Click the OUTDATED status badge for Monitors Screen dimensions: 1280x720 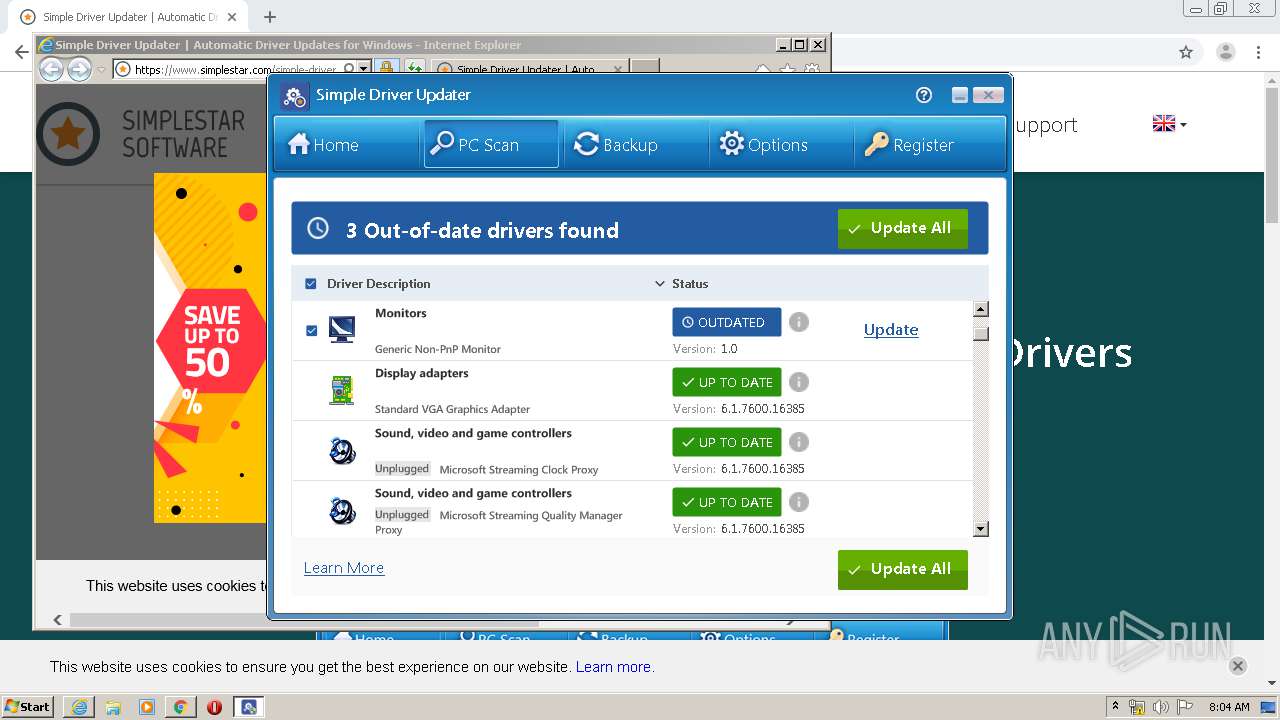(727, 322)
